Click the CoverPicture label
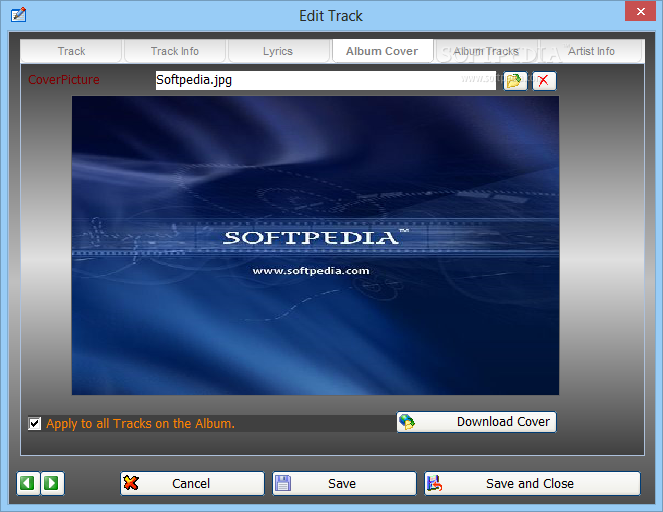This screenshot has height=512, width=663. [64, 79]
